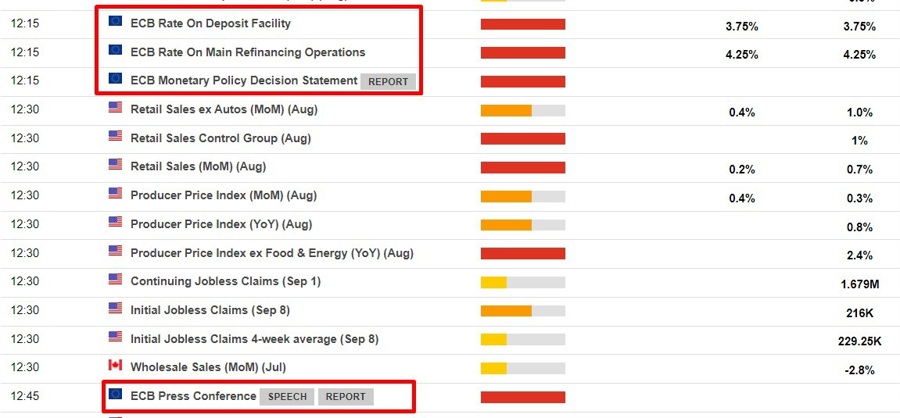Click red impact bar for ECB Deposit Facility
Viewport: 900px width, 418px height.
coord(523,24)
